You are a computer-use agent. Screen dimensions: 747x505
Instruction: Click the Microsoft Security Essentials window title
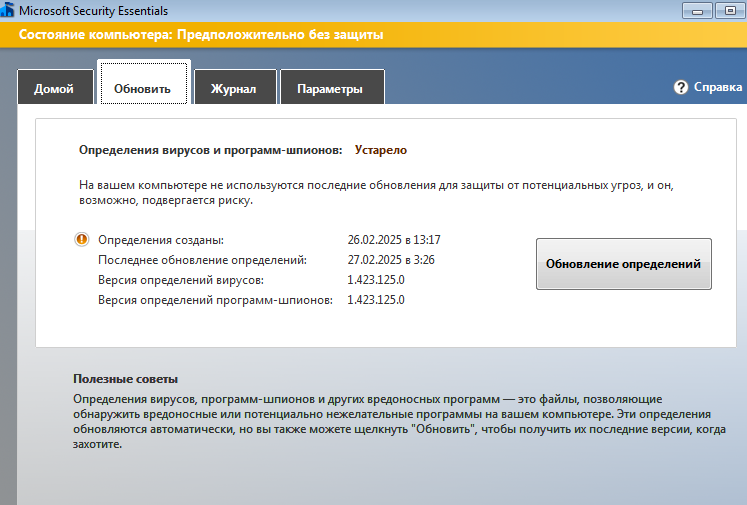tap(93, 11)
